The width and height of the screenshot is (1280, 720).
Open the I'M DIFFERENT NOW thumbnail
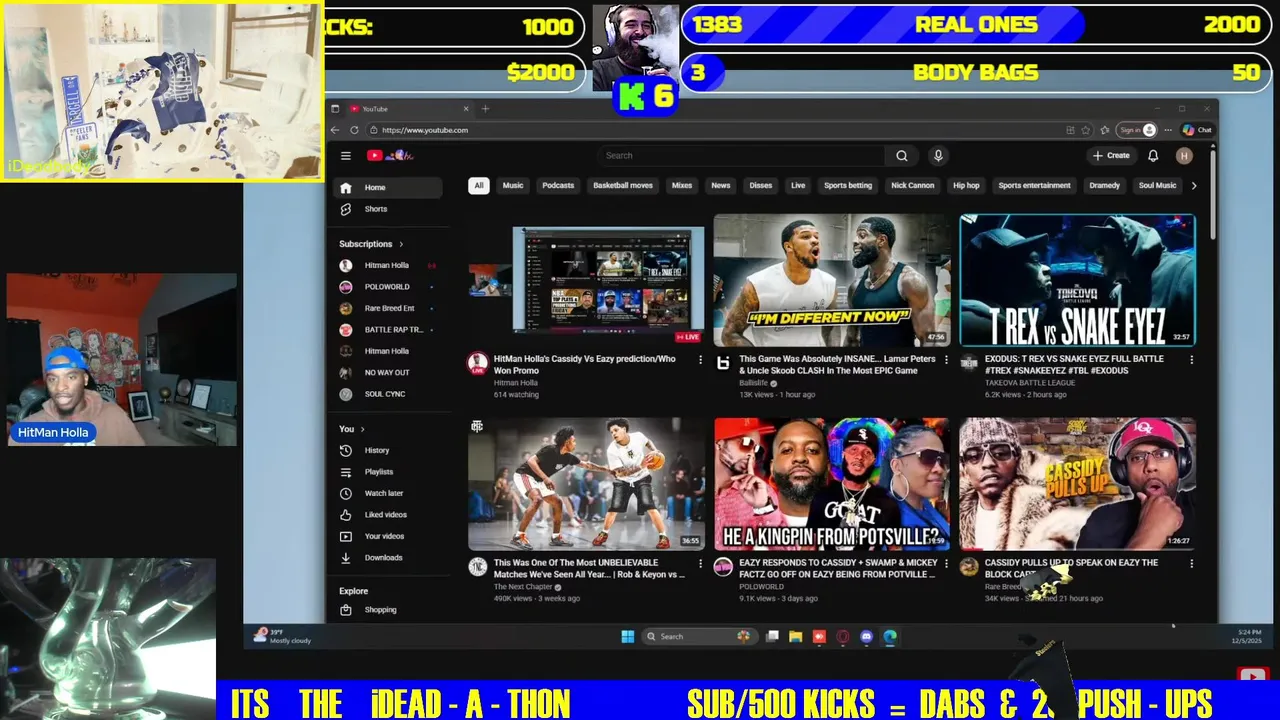[831, 280]
